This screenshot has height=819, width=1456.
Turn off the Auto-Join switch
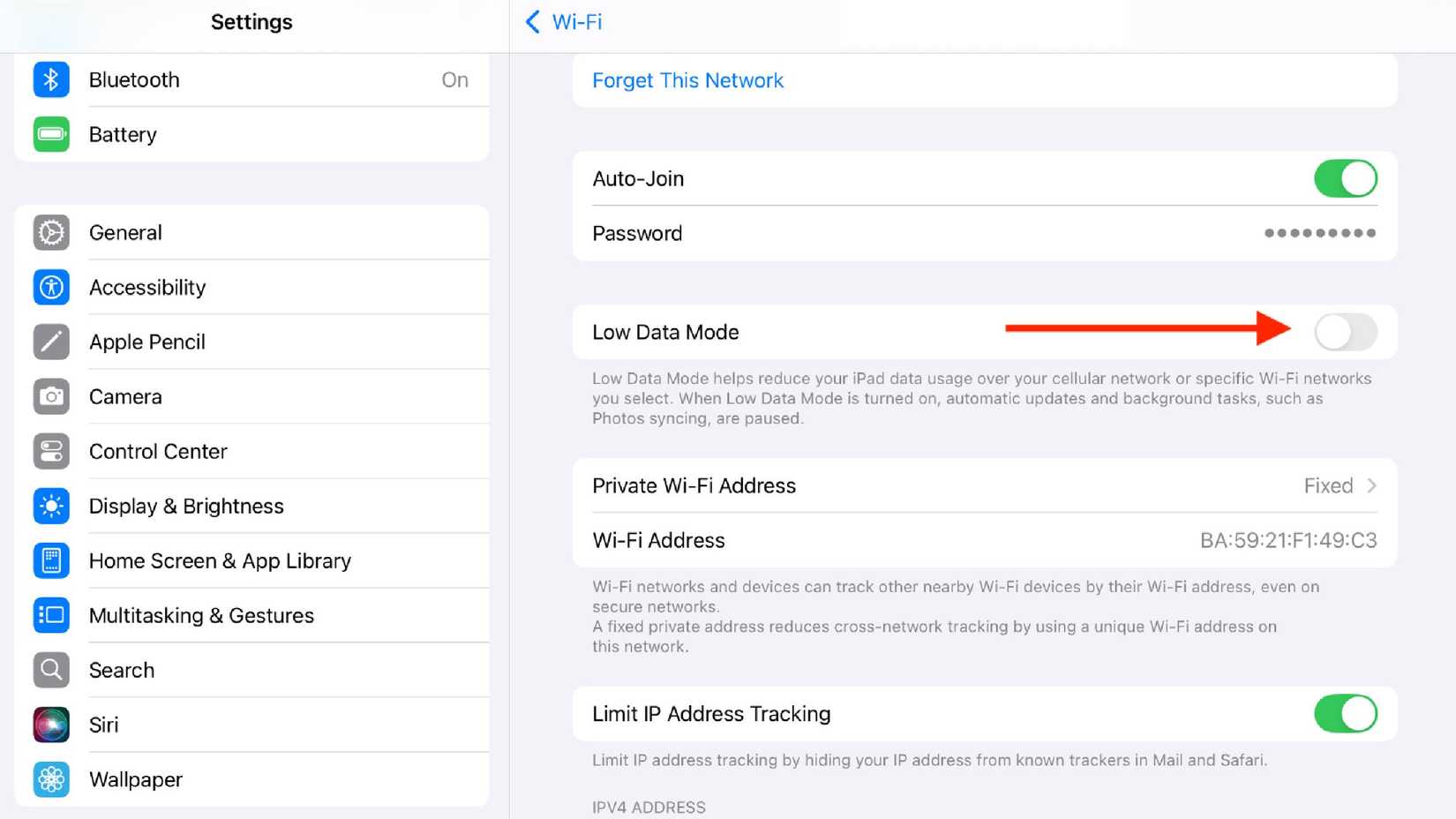coord(1345,178)
